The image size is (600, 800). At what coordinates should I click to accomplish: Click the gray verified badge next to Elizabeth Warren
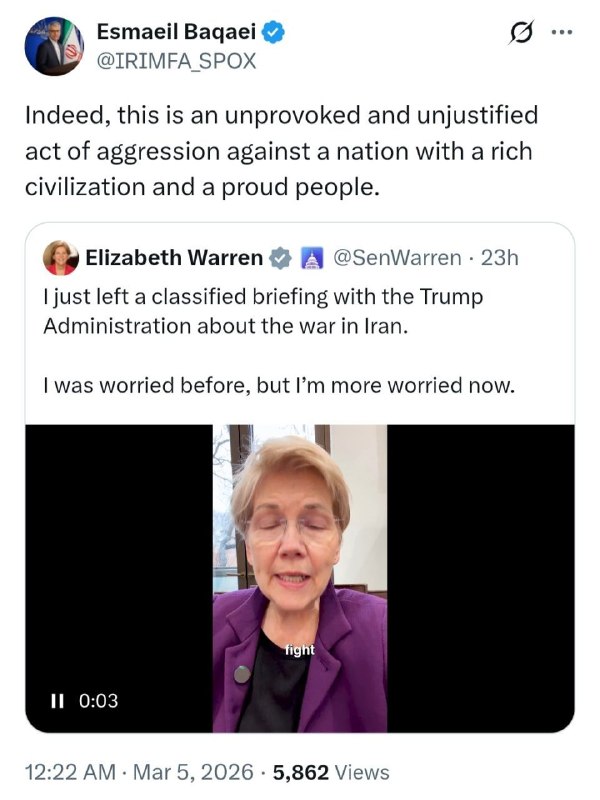click(281, 258)
